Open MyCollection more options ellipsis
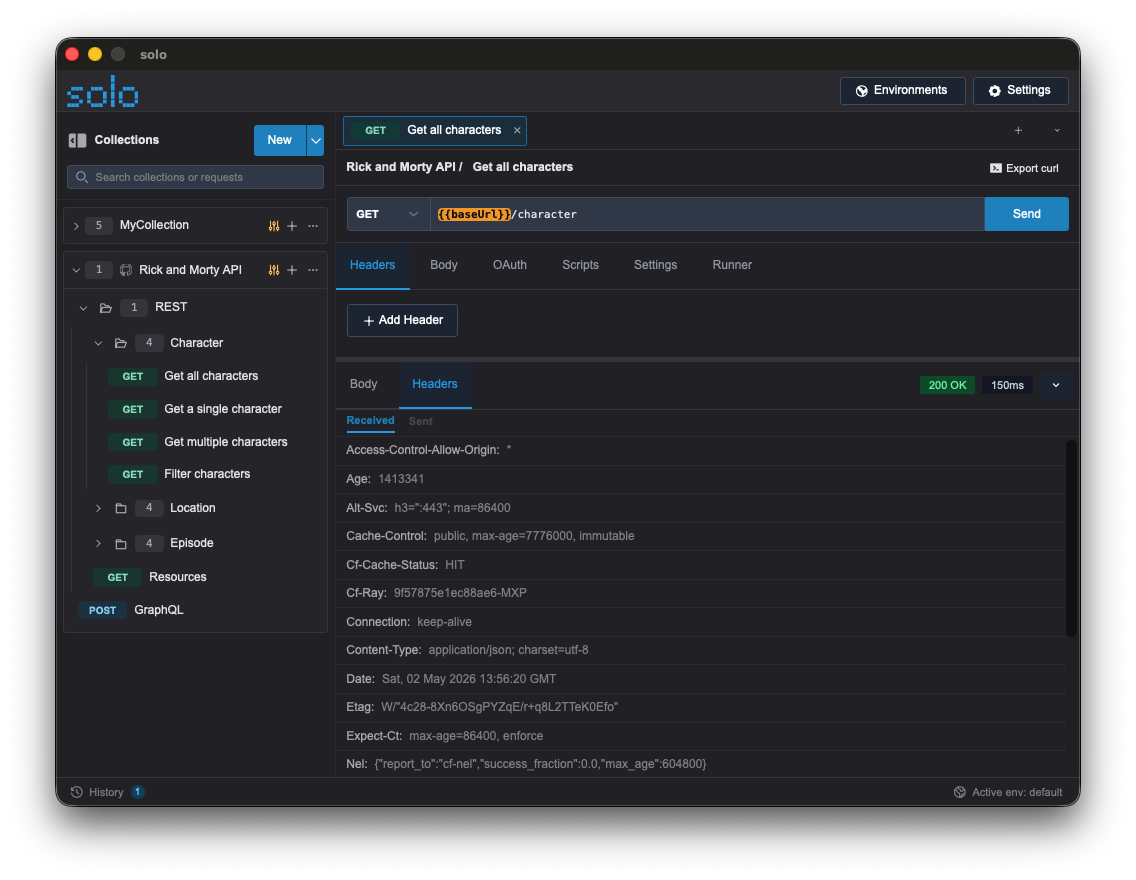 (x=313, y=226)
